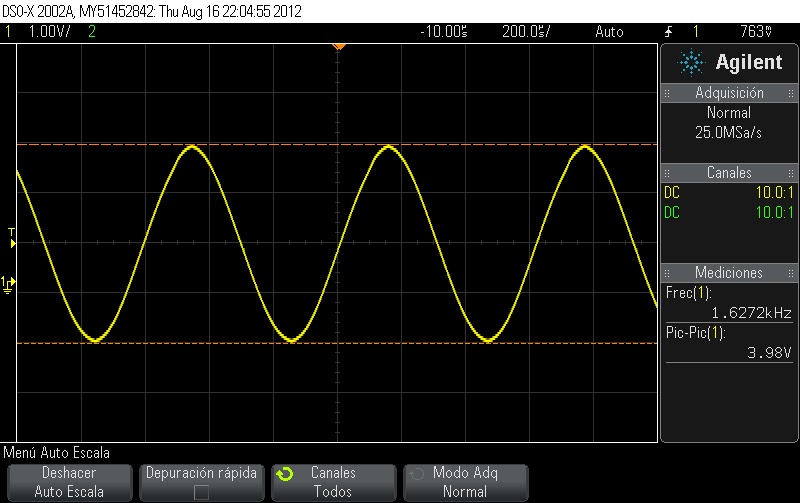Select the Canales Todos softkey
Image resolution: width=800 pixels, height=503 pixels.
pyautogui.click(x=334, y=482)
